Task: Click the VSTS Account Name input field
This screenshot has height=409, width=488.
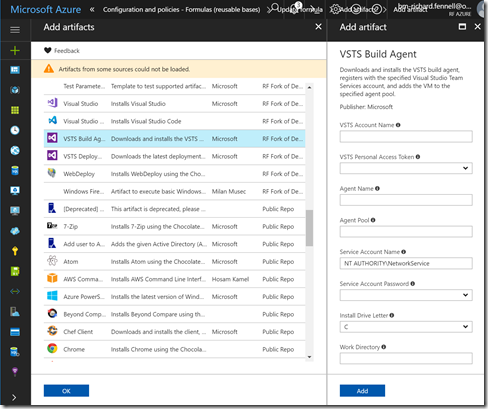Action: (x=406, y=137)
